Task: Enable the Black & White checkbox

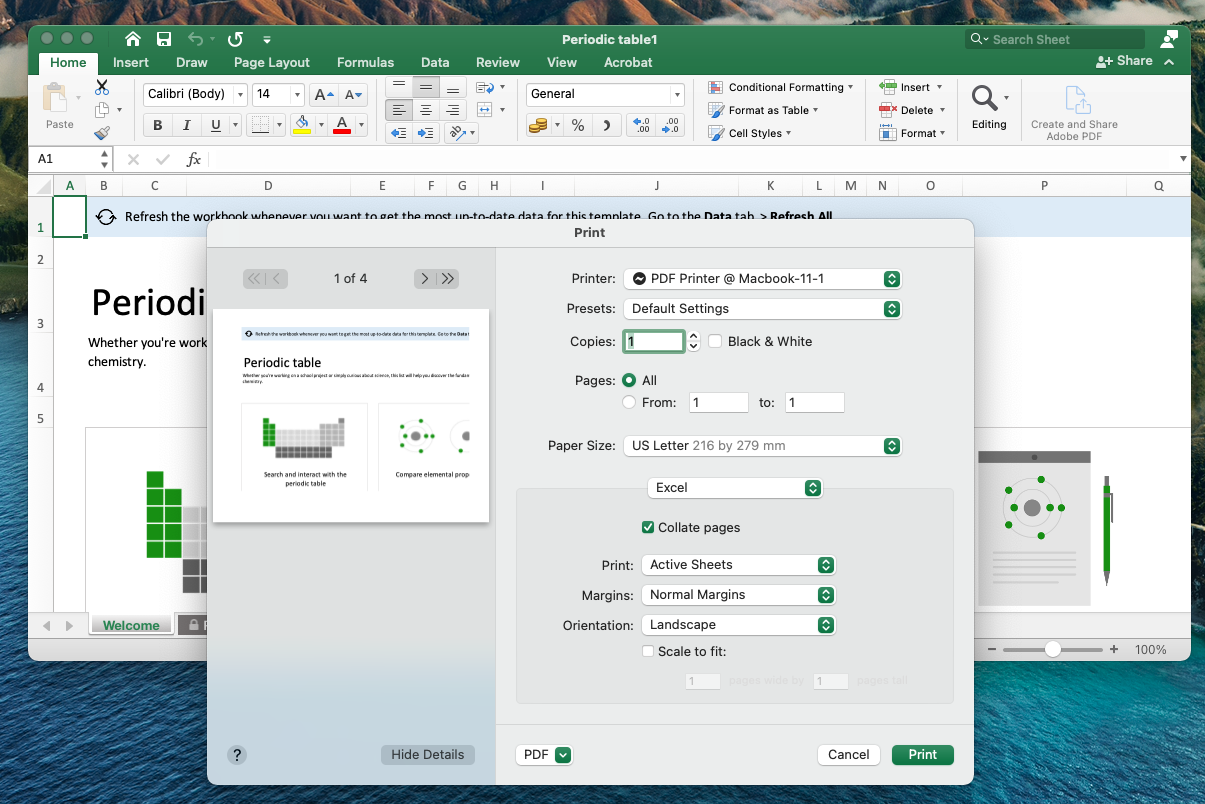Action: point(715,341)
